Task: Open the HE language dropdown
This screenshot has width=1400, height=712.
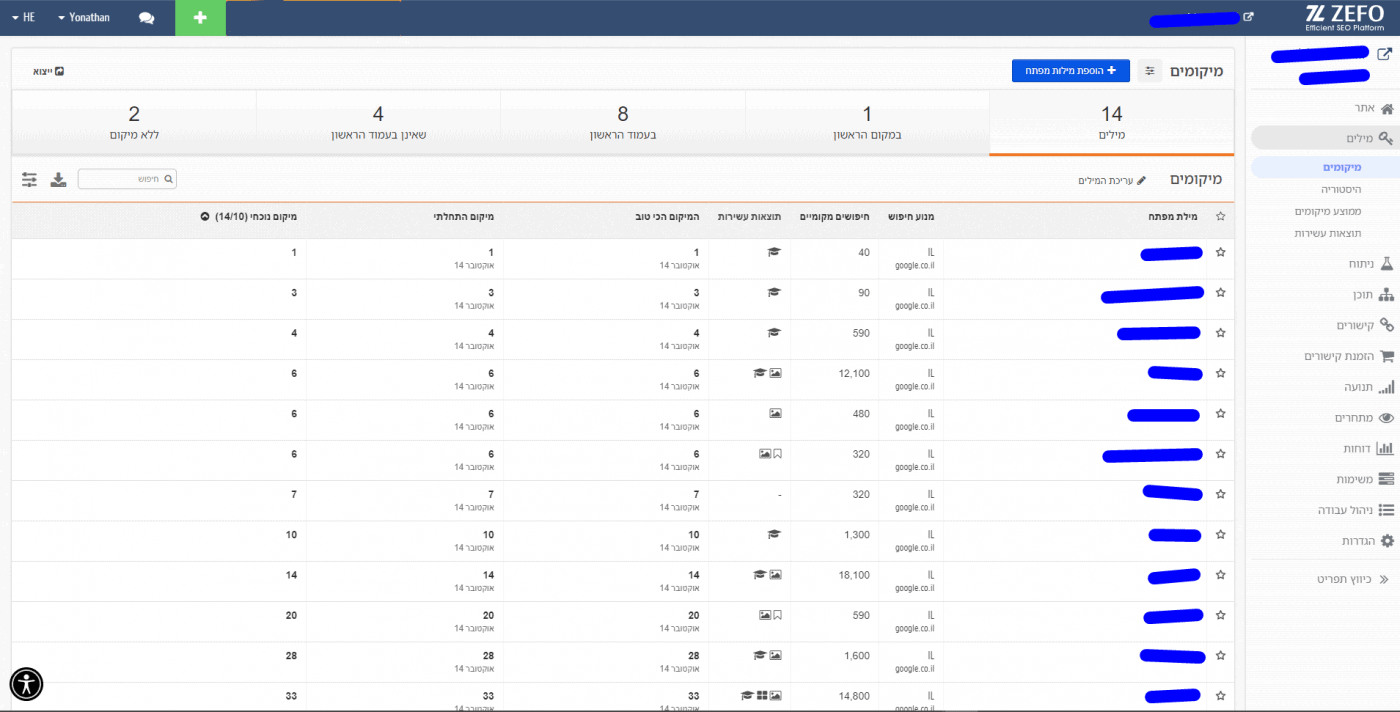Action: tap(24, 18)
